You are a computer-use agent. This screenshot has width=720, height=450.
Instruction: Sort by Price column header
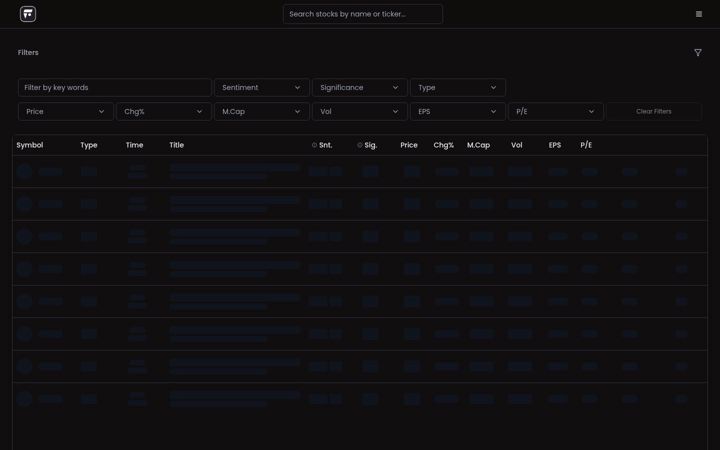pos(409,145)
